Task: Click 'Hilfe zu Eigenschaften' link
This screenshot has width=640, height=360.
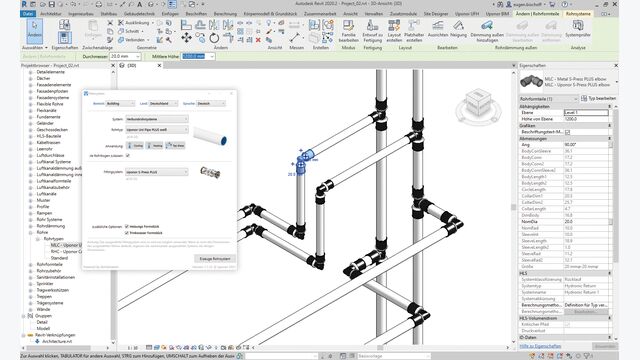Action: point(540,346)
